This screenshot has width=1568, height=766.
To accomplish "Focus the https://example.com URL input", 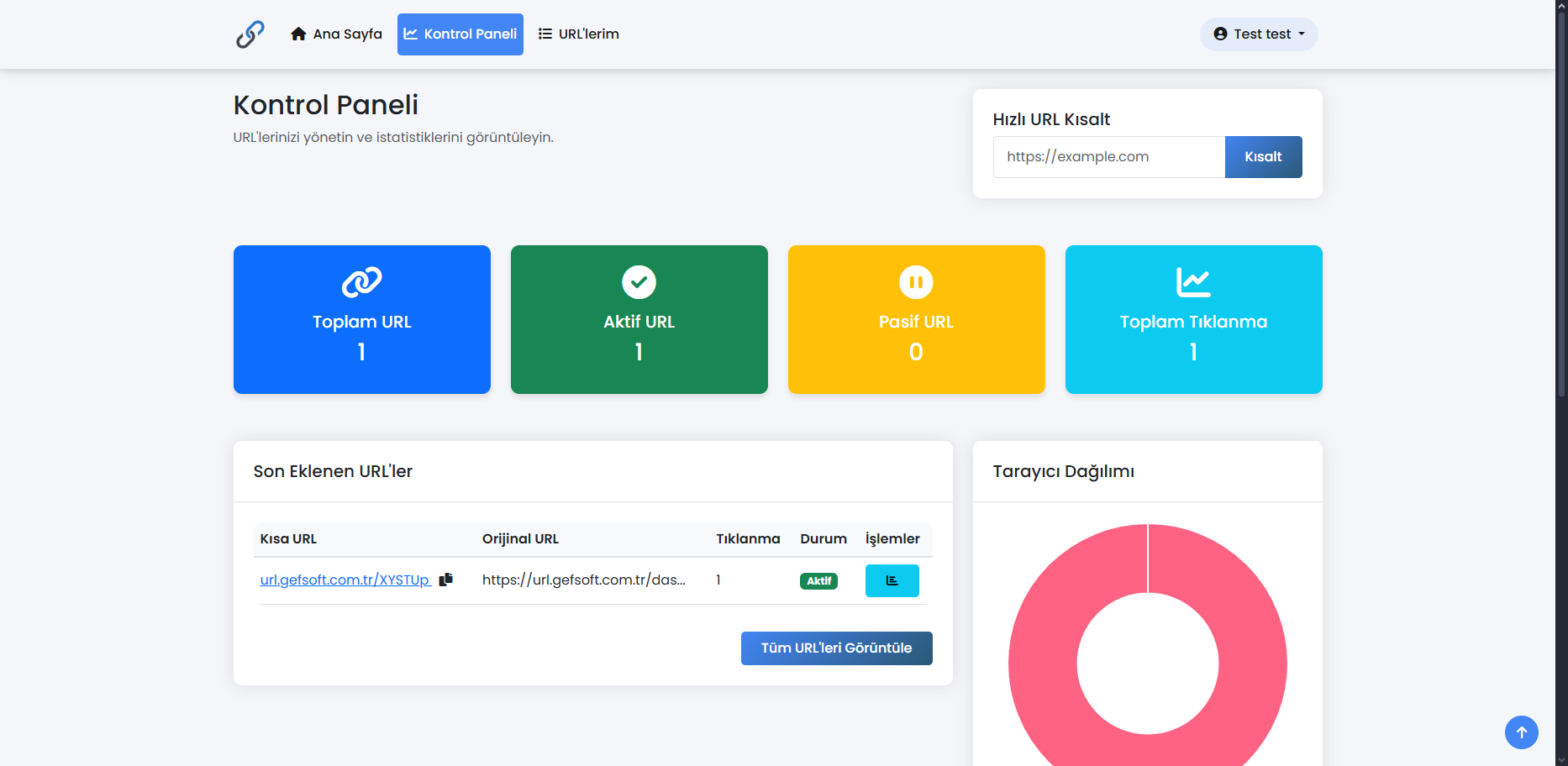I will point(1109,157).
